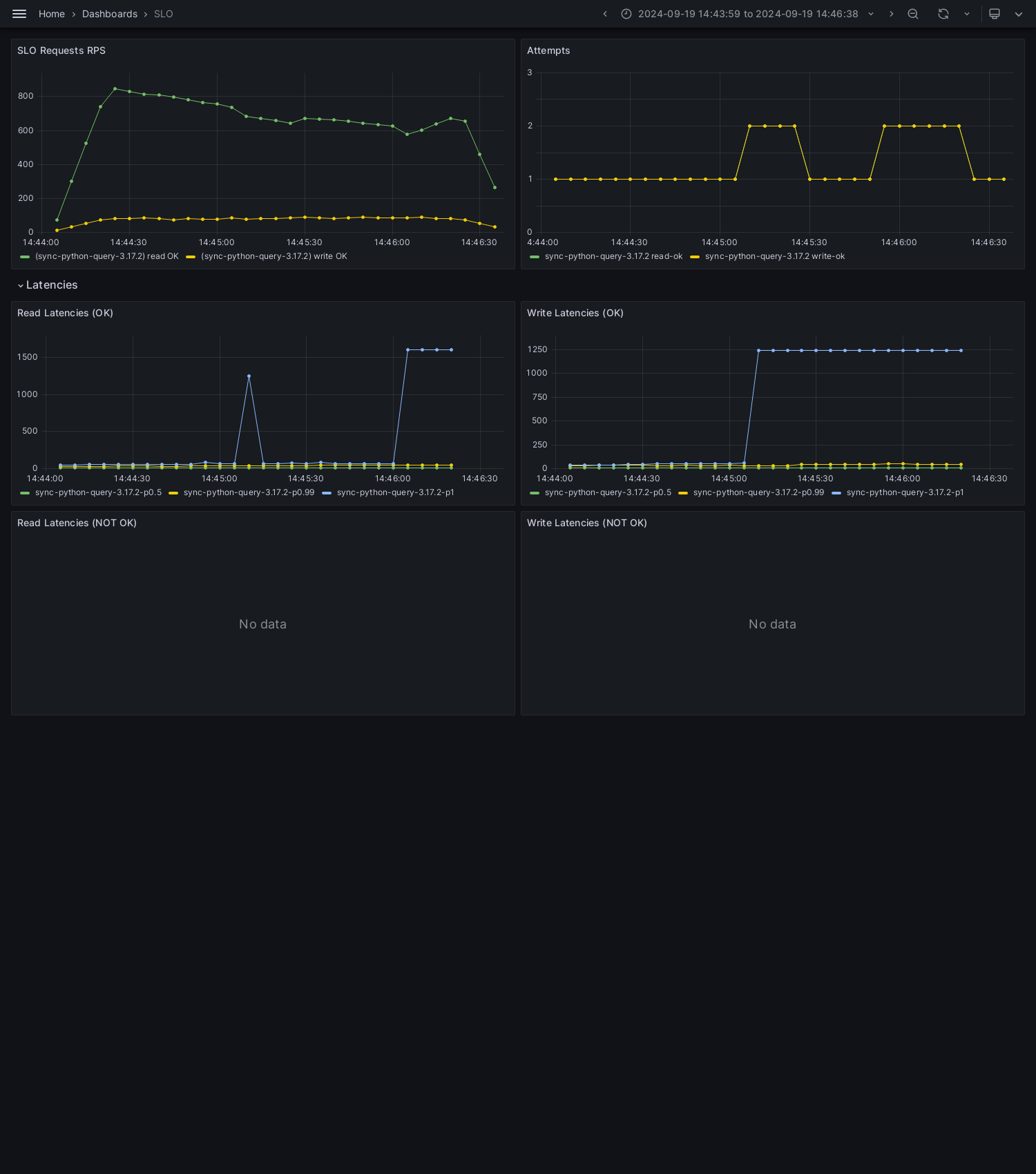Go to Home breadcrumb
The width and height of the screenshot is (1036, 1174).
pos(52,14)
